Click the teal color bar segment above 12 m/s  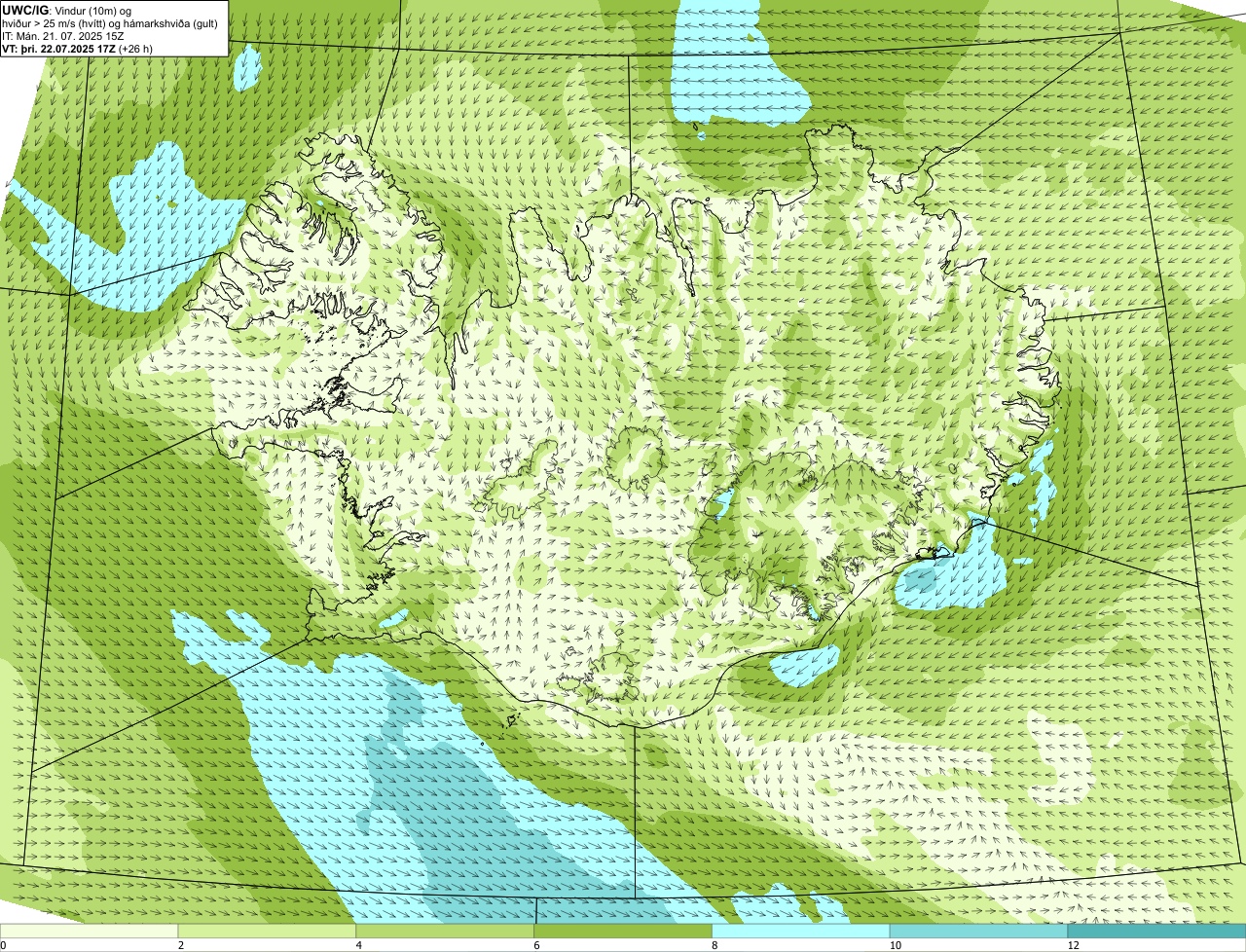click(1157, 931)
